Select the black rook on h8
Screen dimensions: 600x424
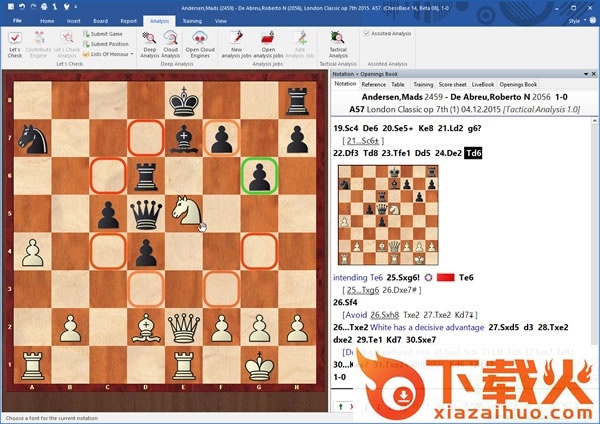(297, 101)
